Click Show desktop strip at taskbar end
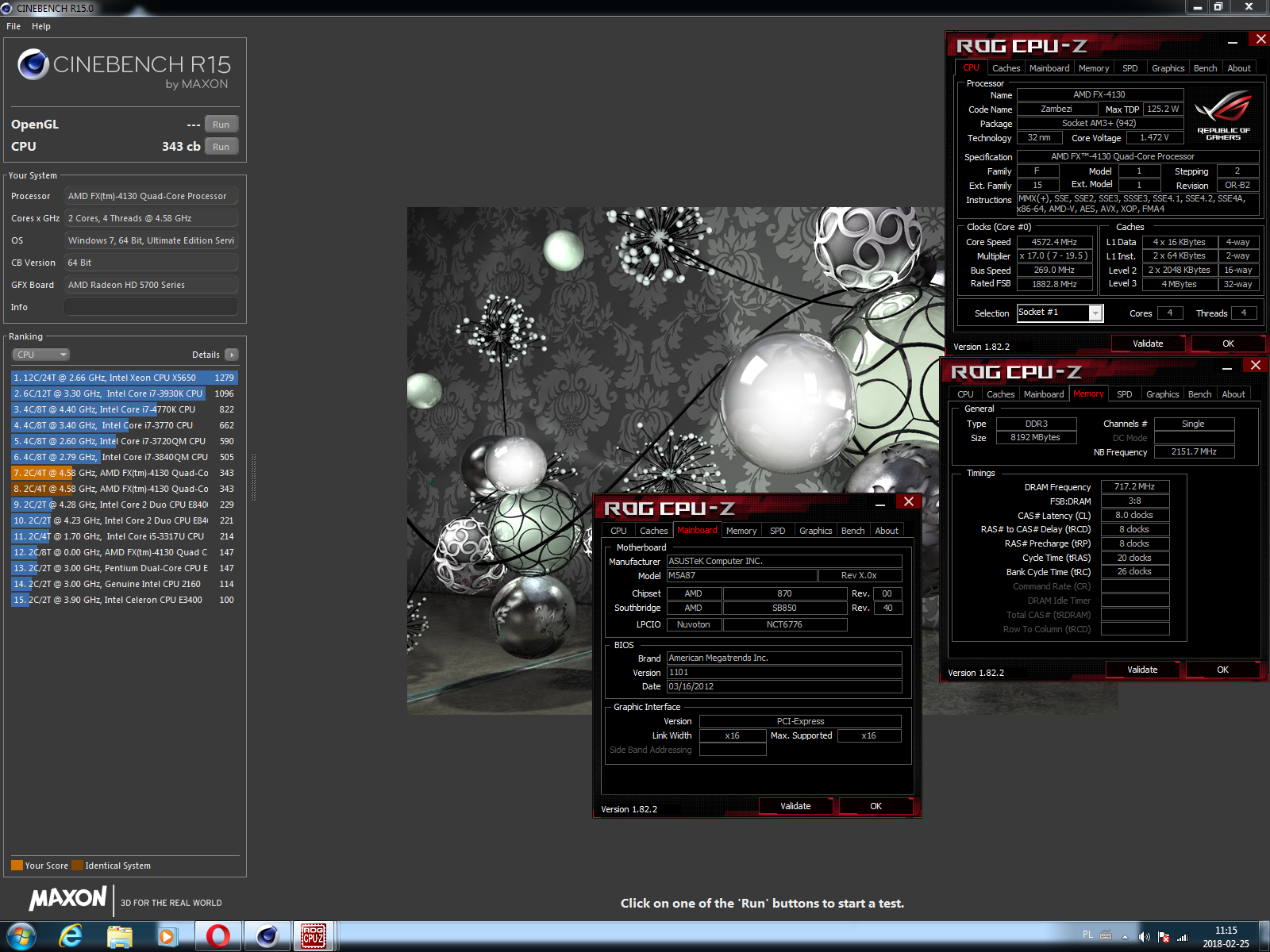This screenshot has height=952, width=1270. click(x=1264, y=936)
